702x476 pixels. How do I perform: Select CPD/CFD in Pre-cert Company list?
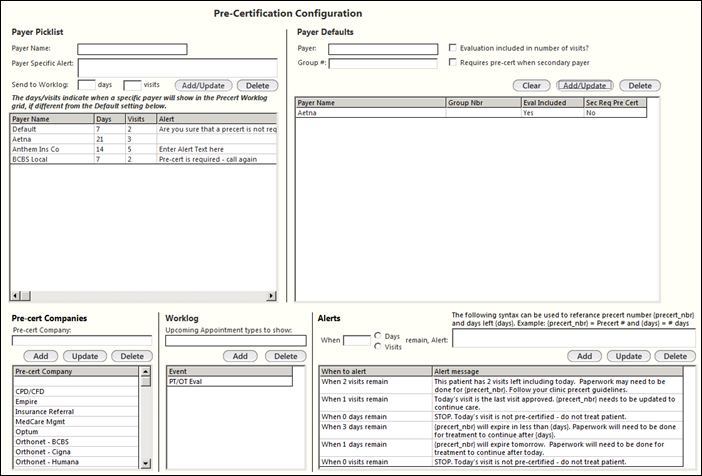(x=76, y=391)
